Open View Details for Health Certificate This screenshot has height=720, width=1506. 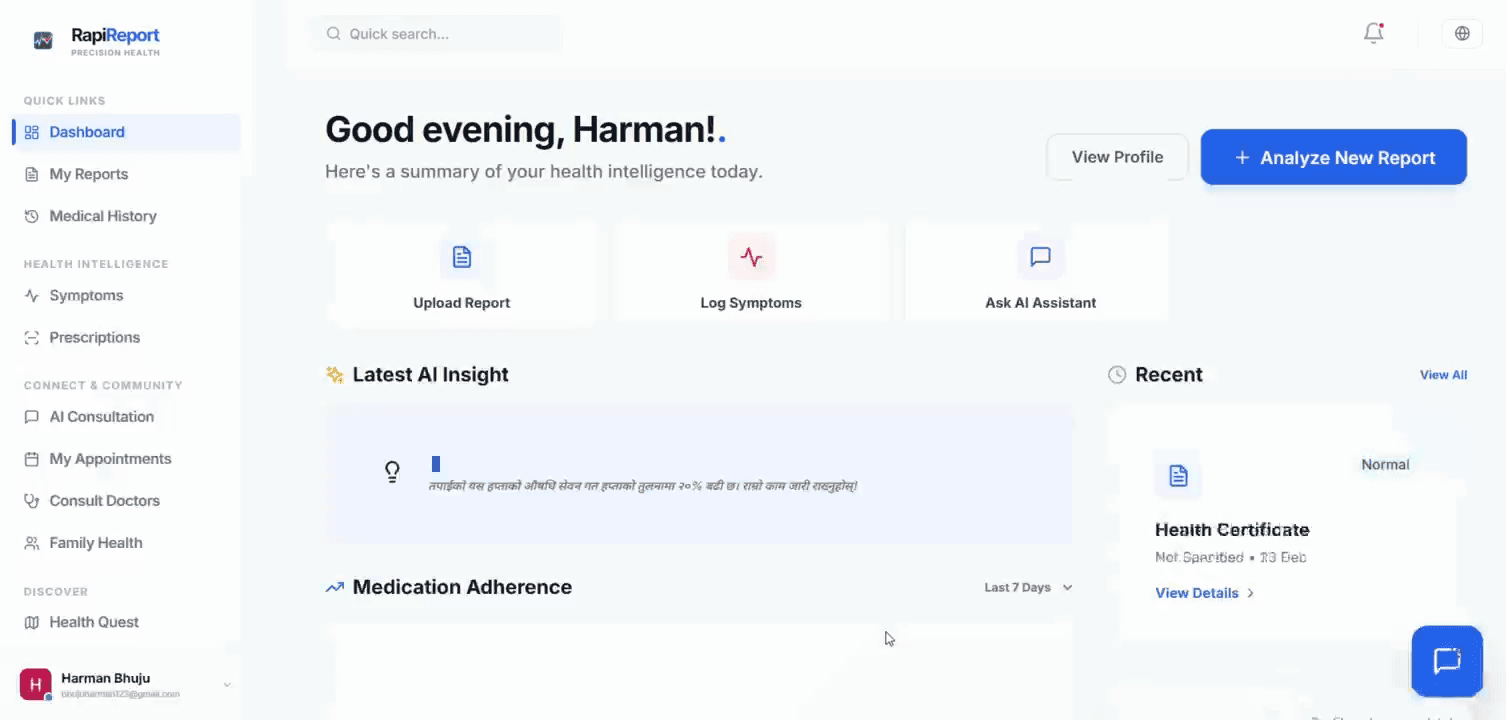(1204, 593)
